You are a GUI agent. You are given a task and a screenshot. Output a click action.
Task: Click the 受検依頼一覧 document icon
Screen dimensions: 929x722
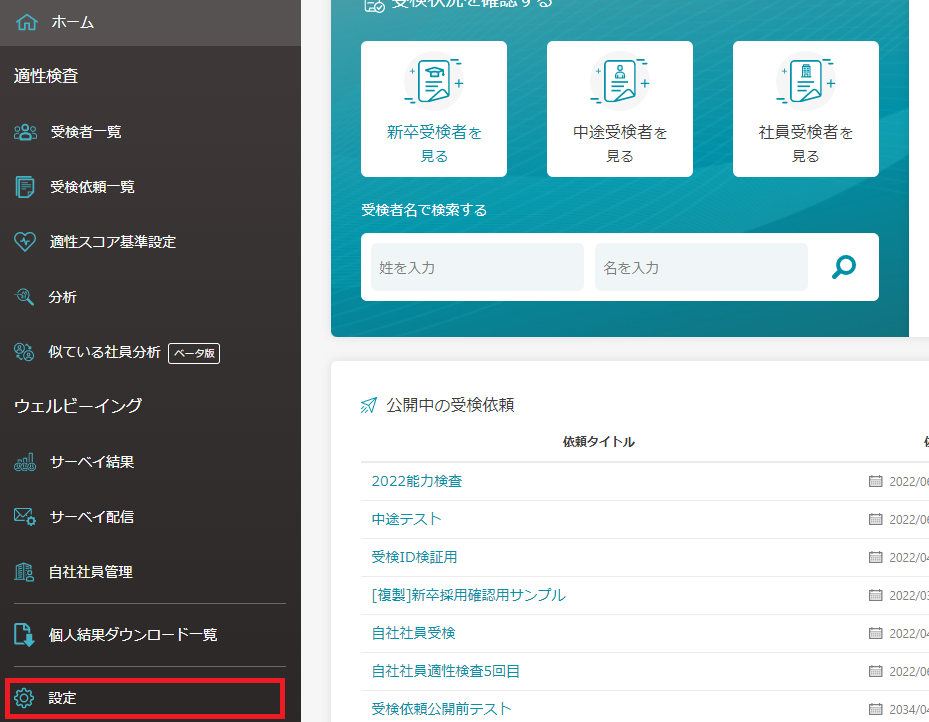pyautogui.click(x=25, y=187)
